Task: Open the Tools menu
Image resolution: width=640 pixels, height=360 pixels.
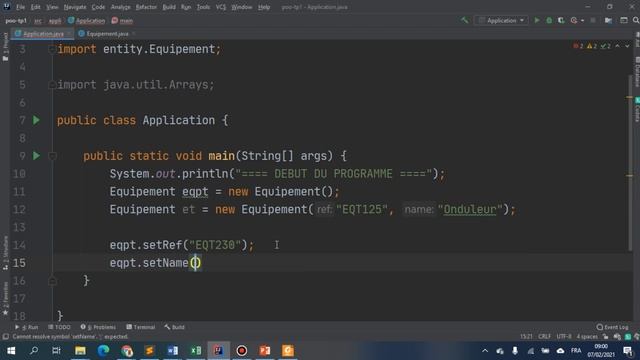Action: click(203, 7)
